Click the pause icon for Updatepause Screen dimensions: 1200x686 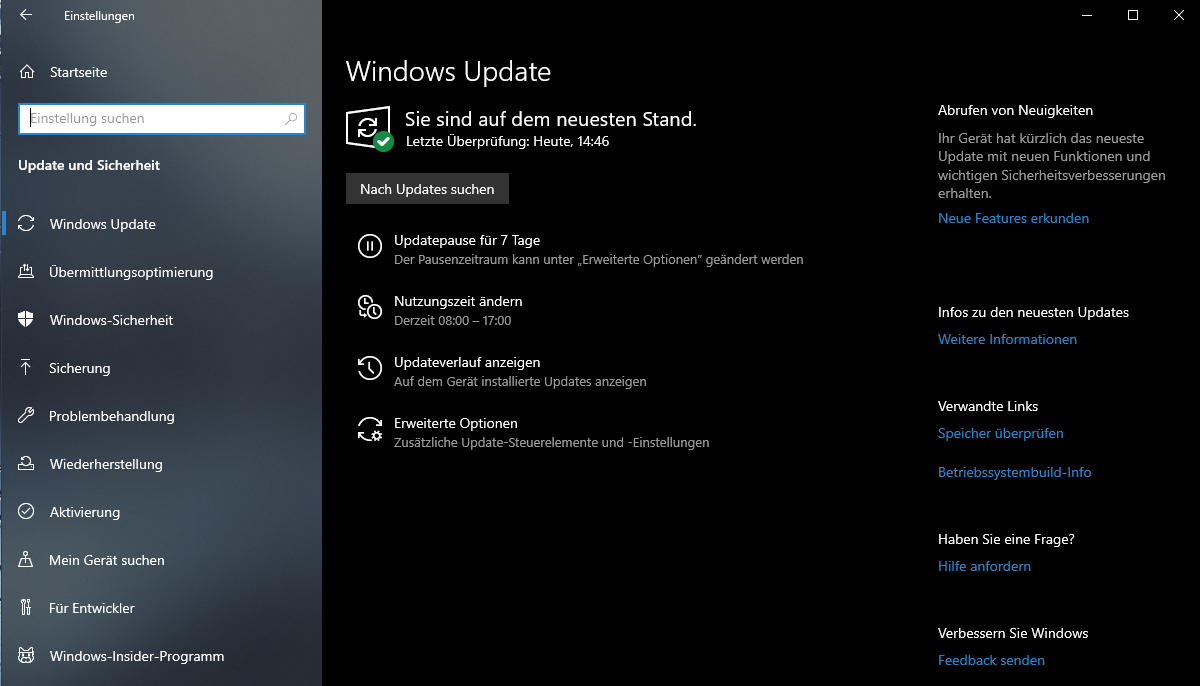370,246
